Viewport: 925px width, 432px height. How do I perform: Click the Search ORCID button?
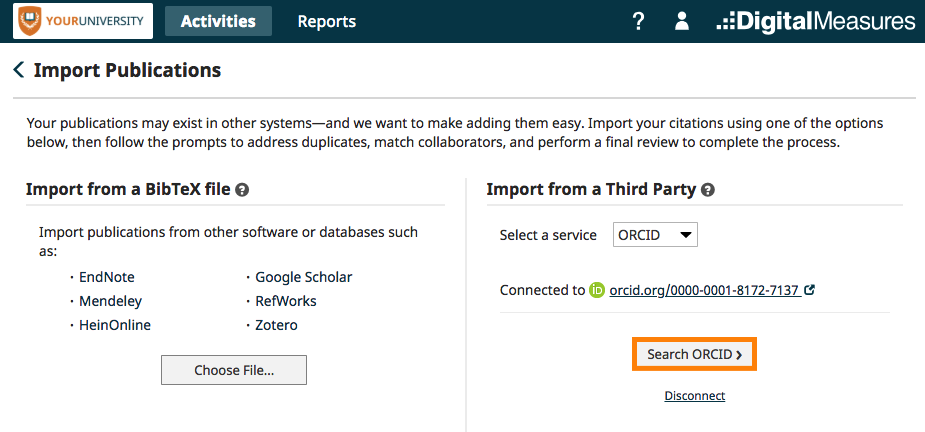click(694, 354)
